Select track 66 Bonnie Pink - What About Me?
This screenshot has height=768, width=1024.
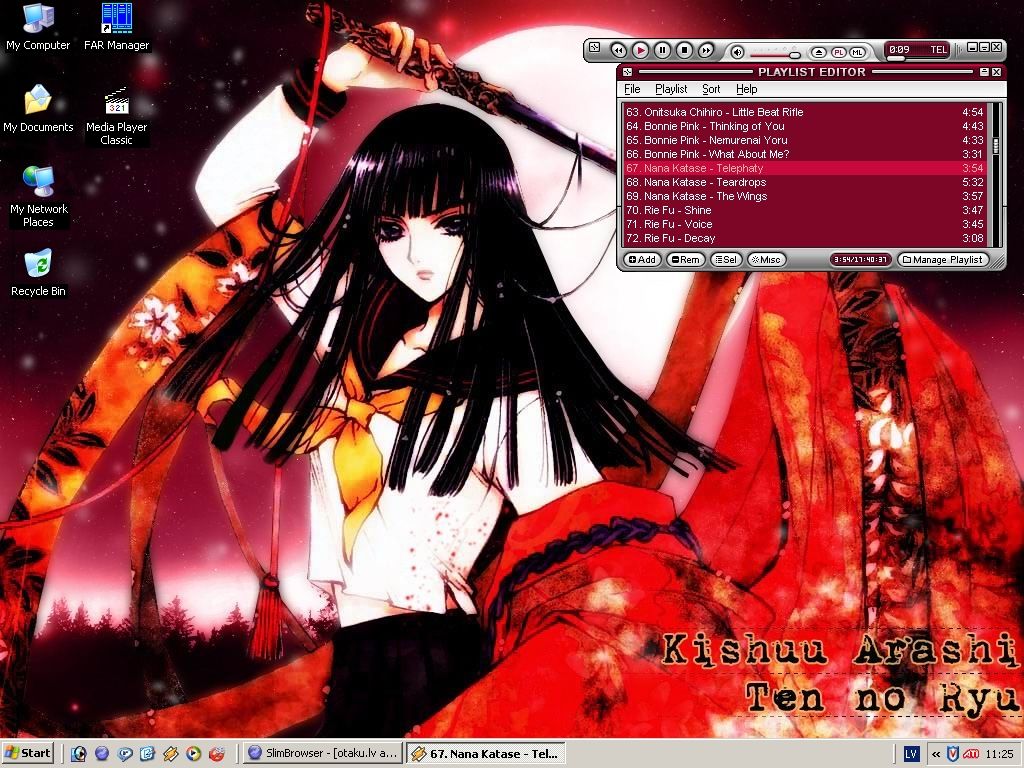[805, 154]
